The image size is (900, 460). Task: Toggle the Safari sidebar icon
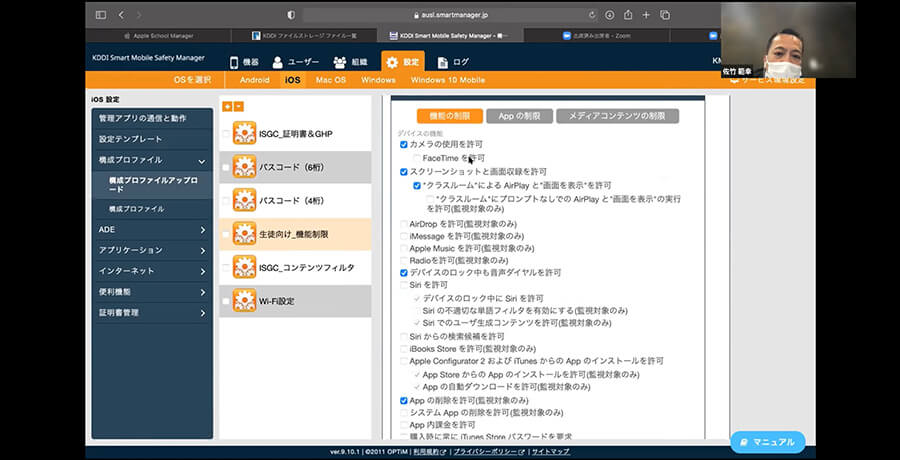(x=100, y=15)
